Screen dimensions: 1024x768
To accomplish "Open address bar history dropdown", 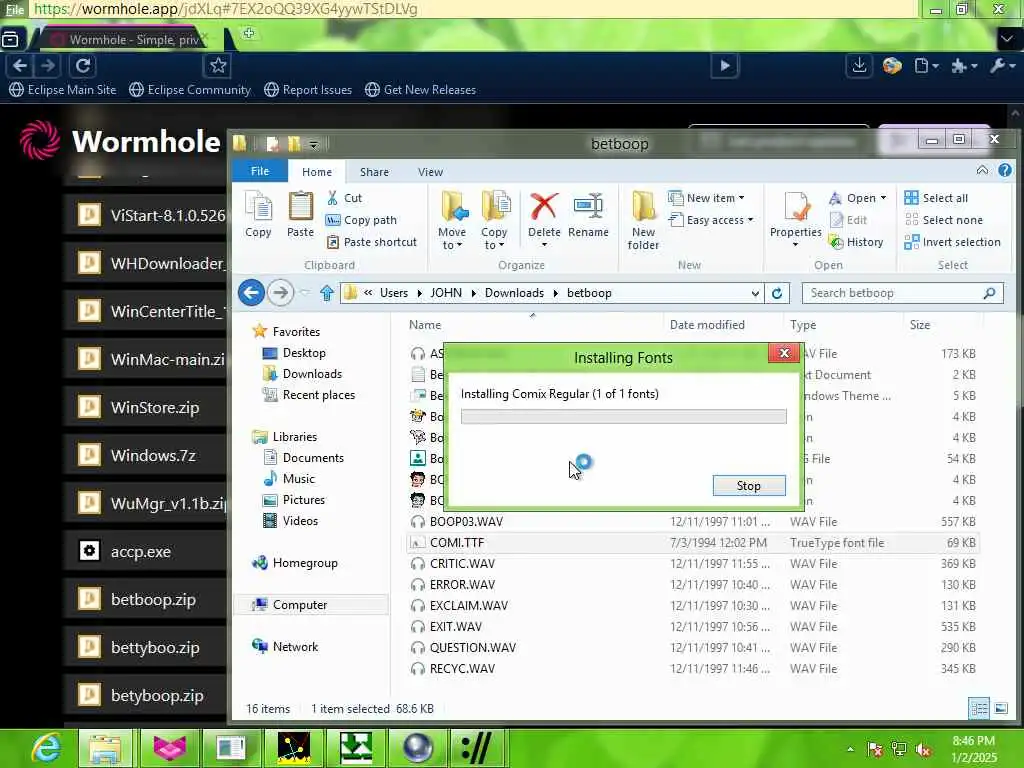I will coord(755,293).
